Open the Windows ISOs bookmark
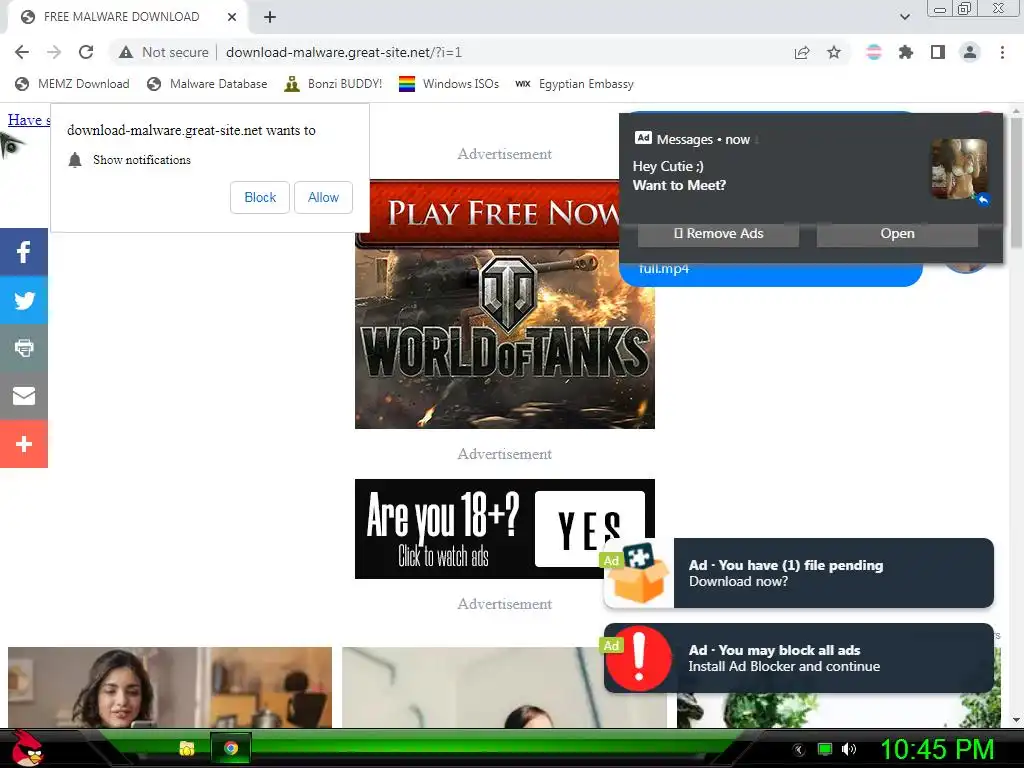 point(449,84)
